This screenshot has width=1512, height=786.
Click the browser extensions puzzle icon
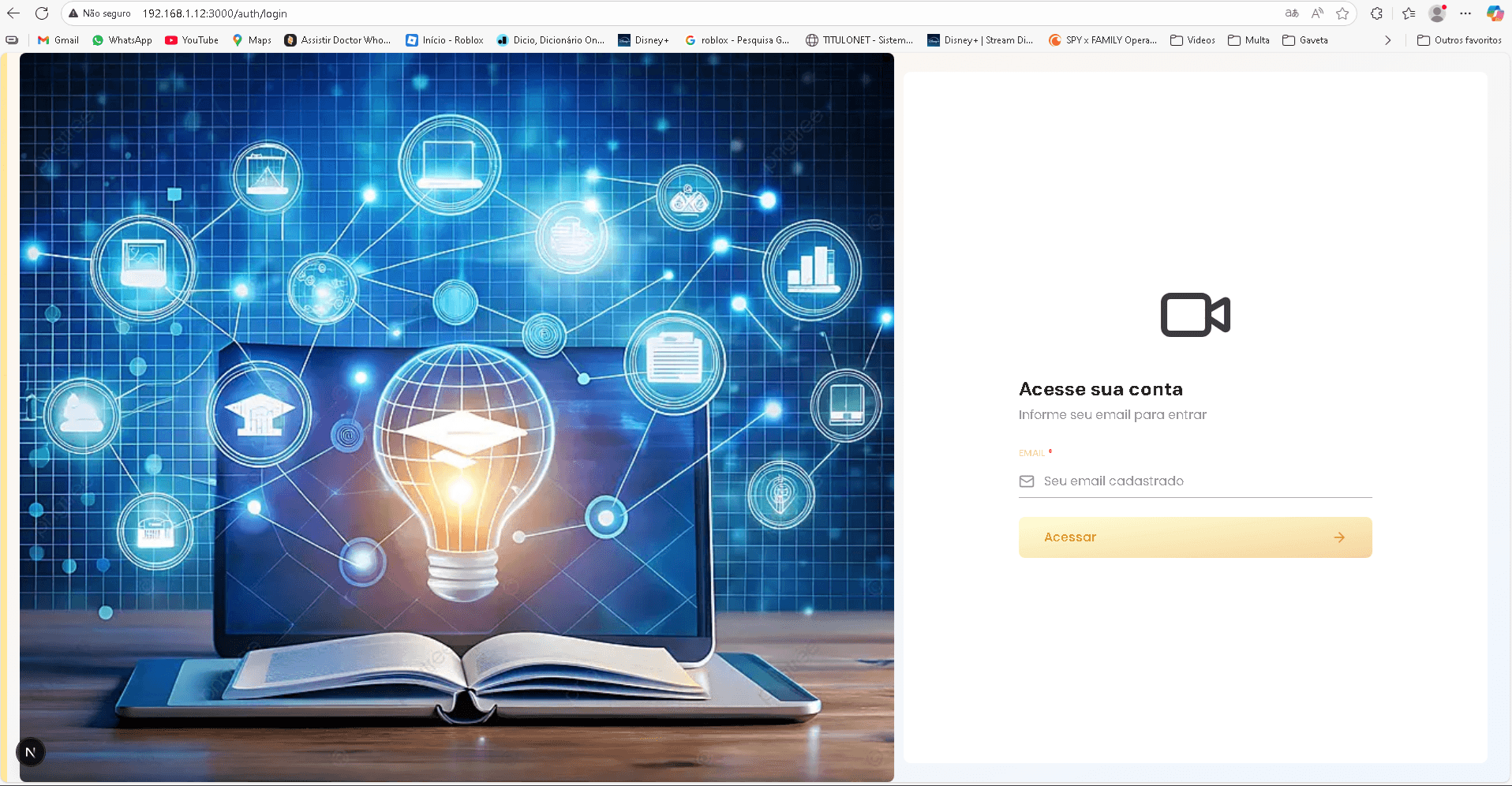click(x=1376, y=13)
